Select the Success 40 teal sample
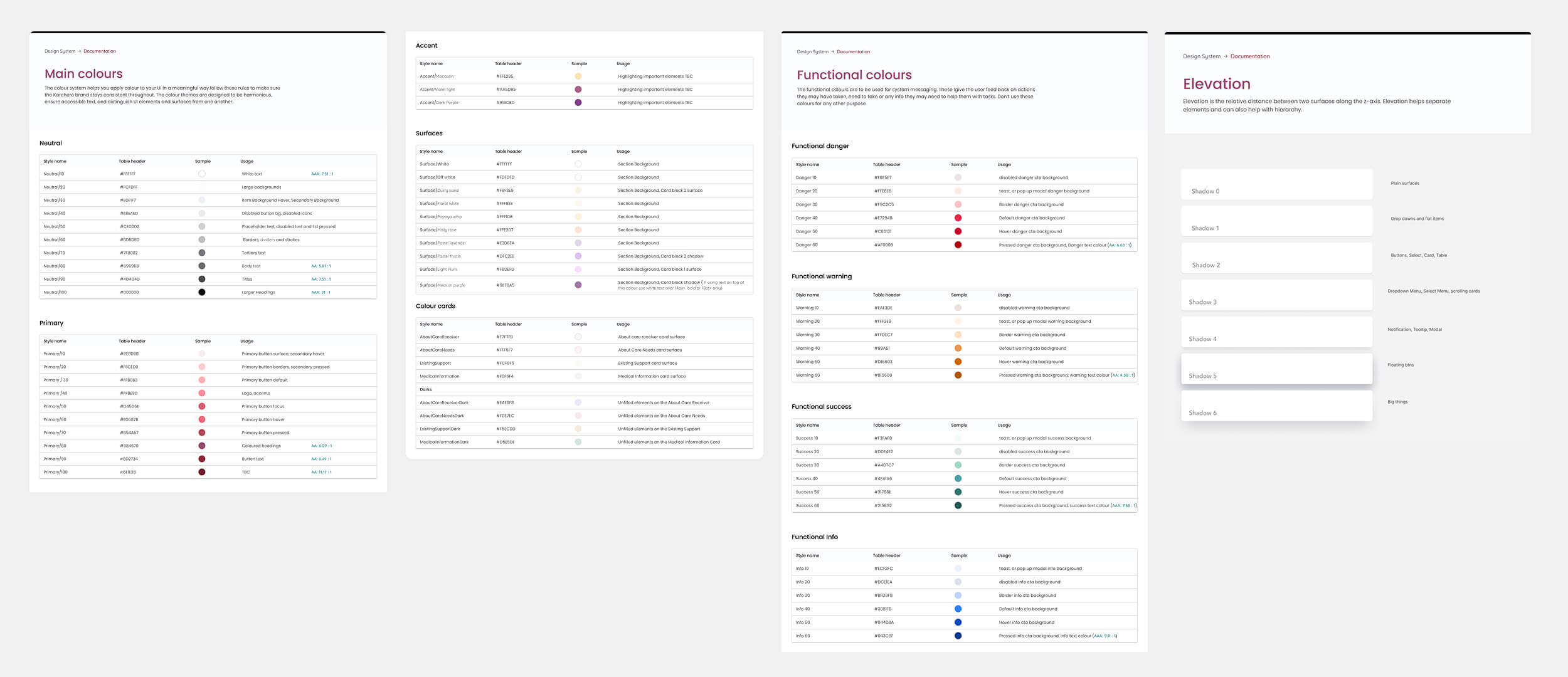 pyautogui.click(x=958, y=479)
